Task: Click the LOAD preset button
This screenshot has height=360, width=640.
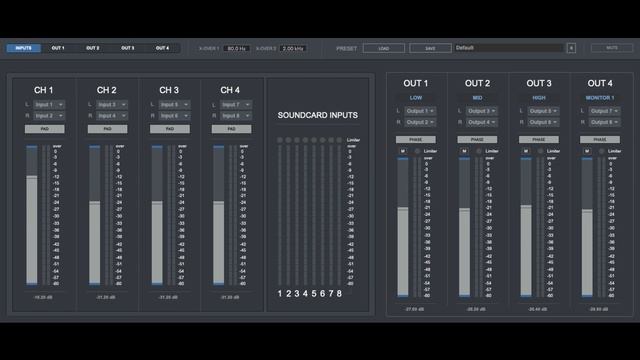Action: 384,48
